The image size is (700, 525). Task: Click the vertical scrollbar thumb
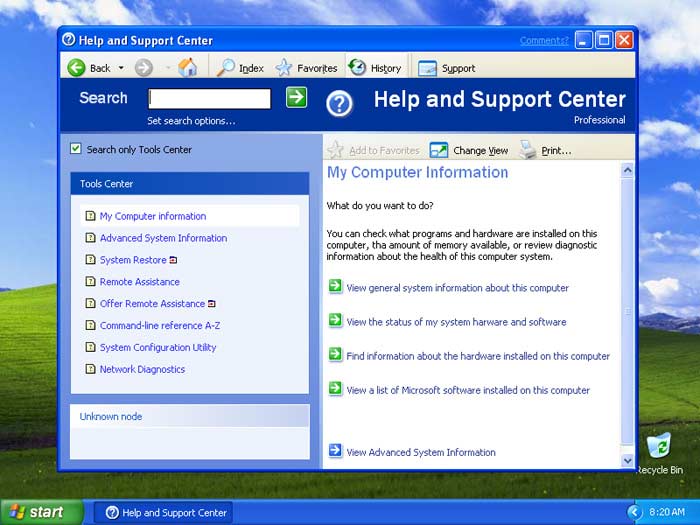628,312
